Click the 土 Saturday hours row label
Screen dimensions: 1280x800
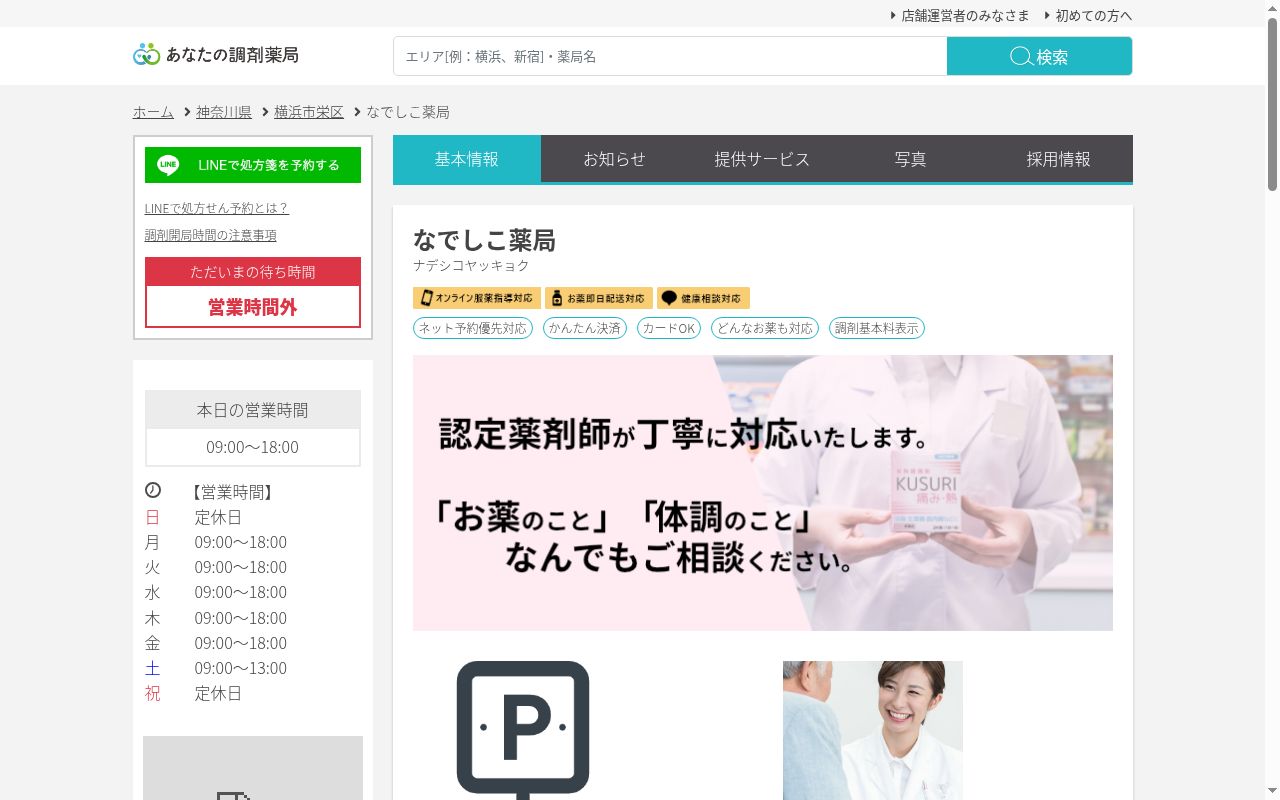(152, 668)
